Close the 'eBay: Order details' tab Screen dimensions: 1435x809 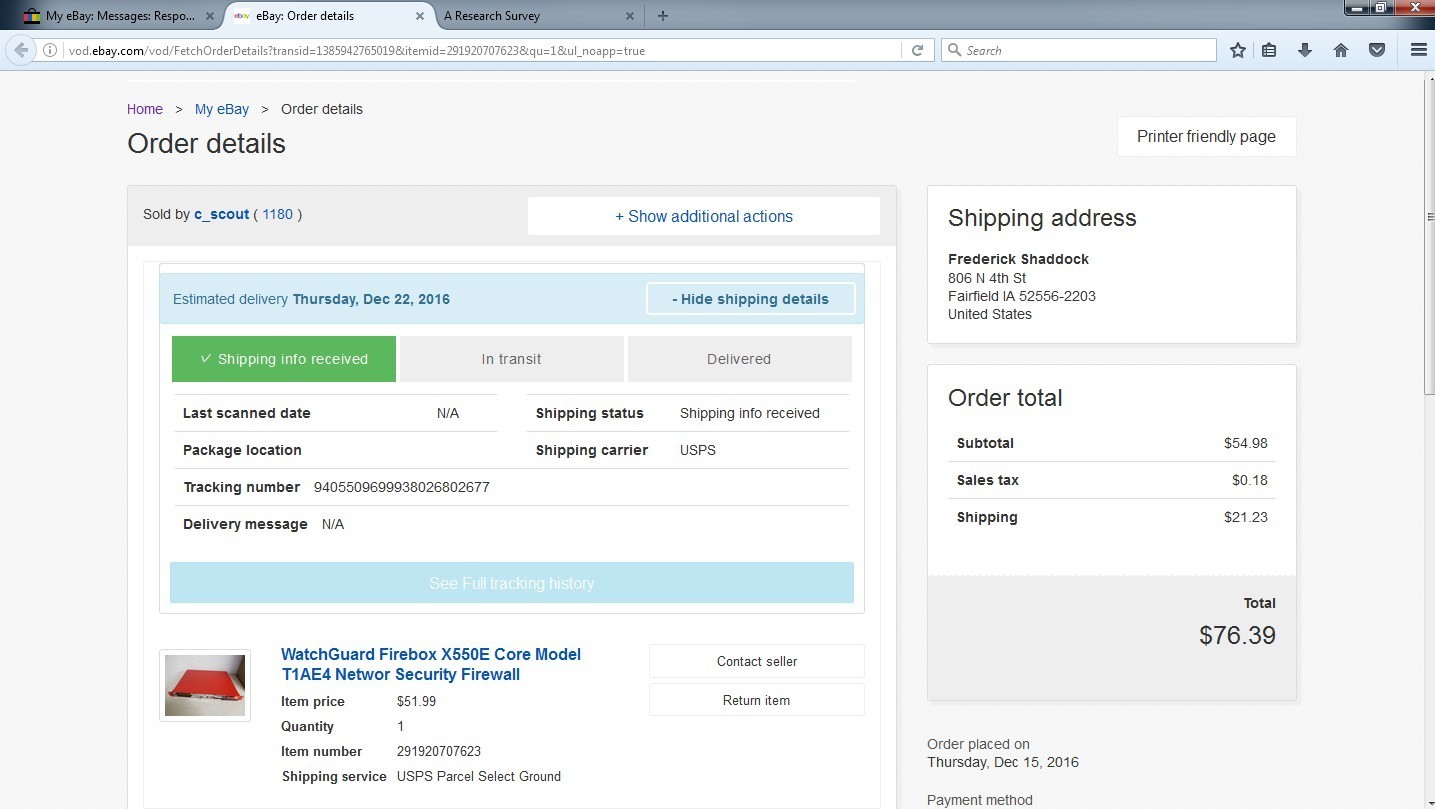(x=422, y=16)
